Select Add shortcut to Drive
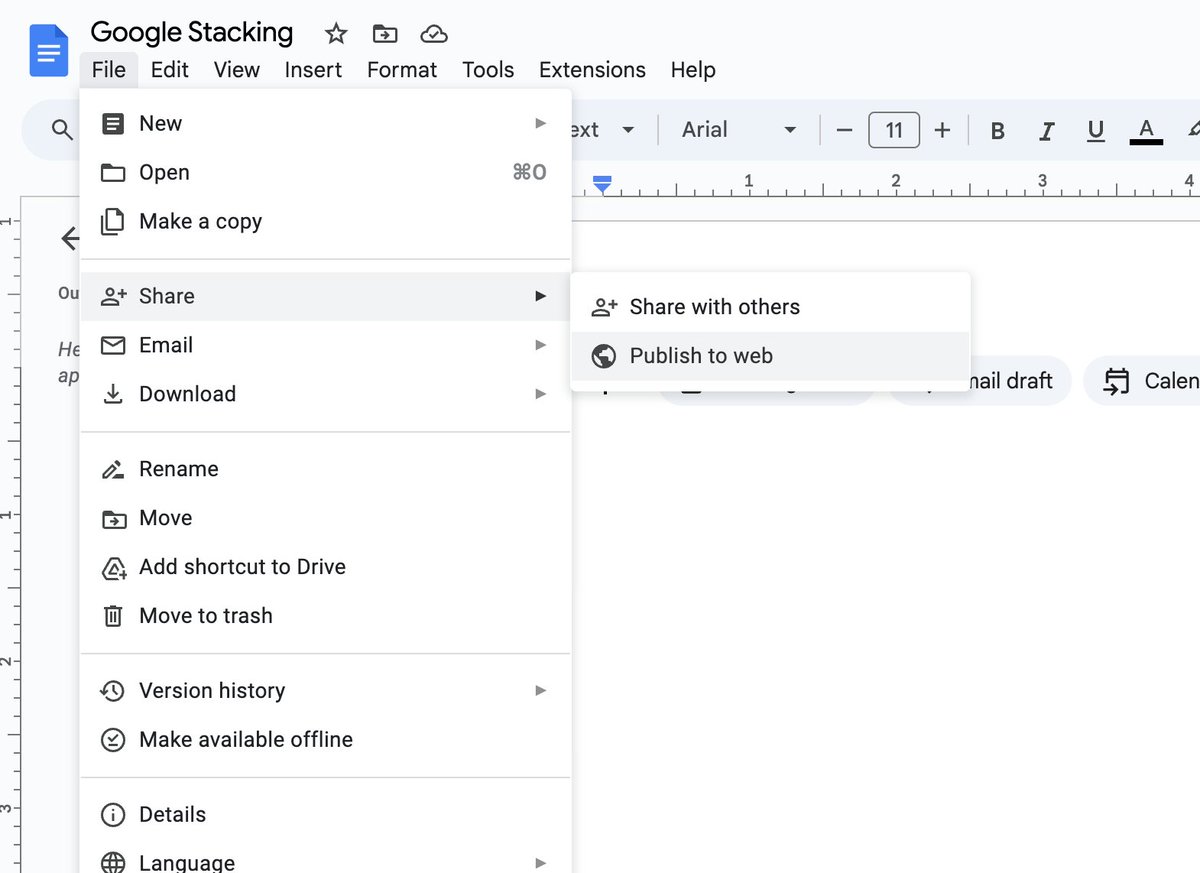 (325, 567)
